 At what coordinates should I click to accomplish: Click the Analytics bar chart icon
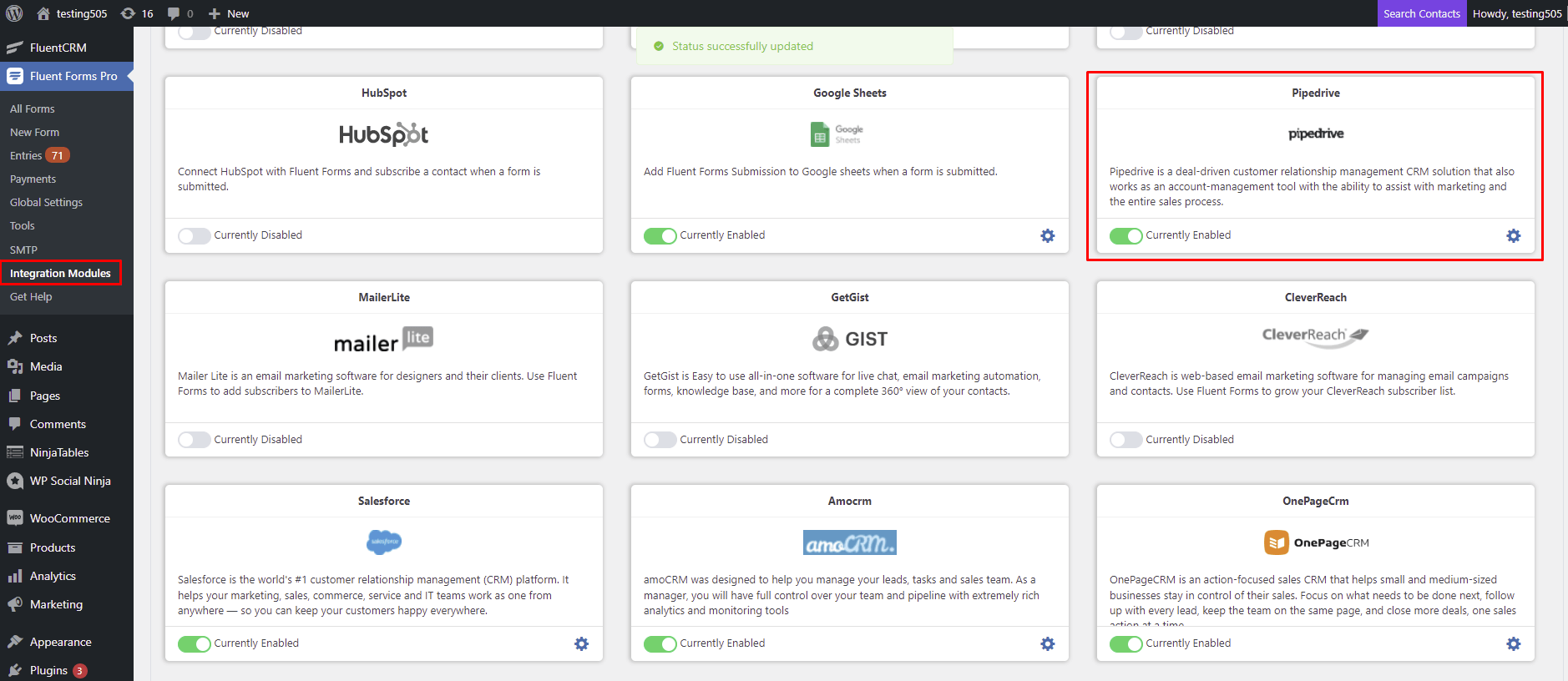click(14, 576)
